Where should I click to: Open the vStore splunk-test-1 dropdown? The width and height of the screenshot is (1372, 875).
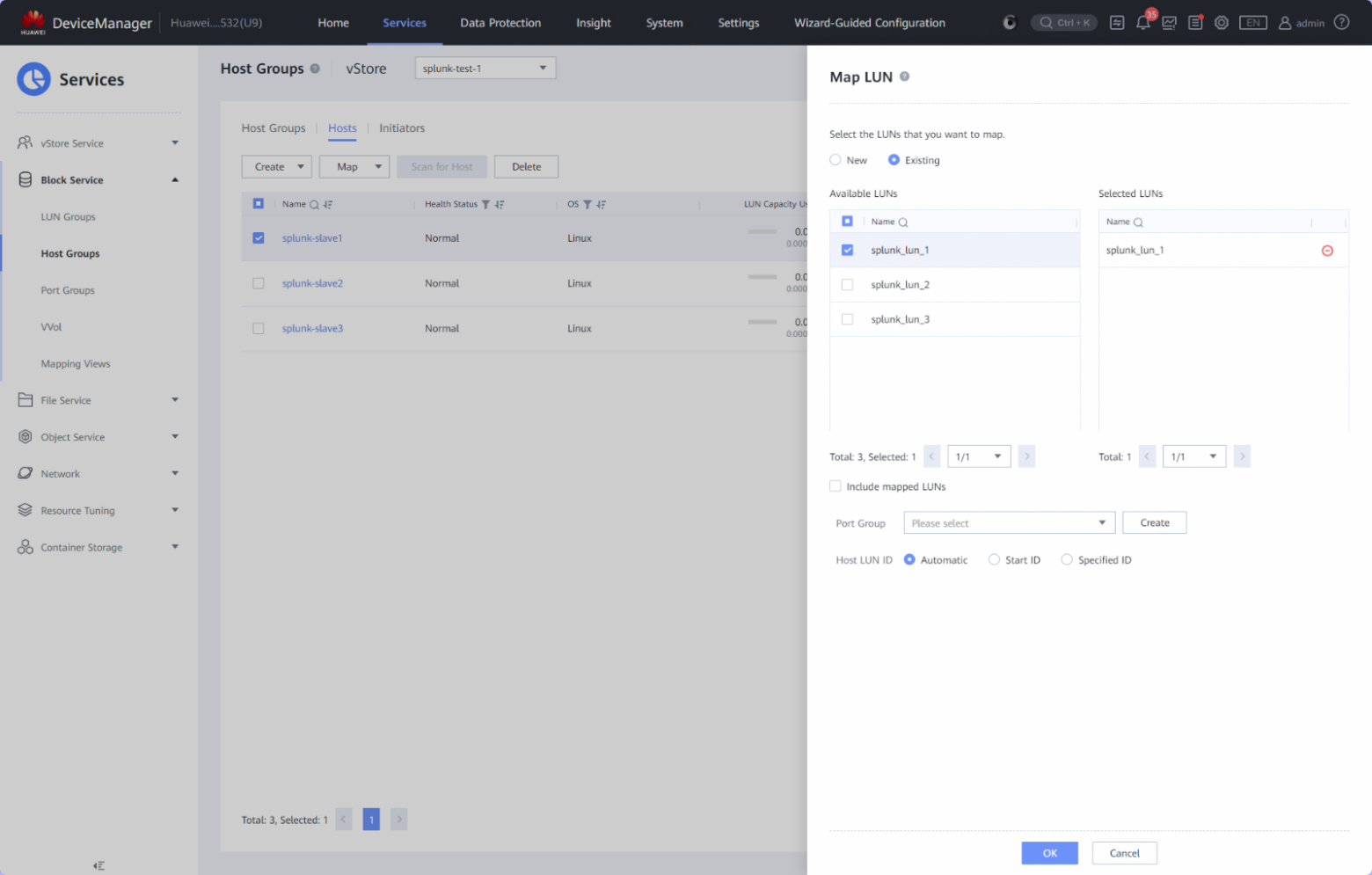click(485, 68)
